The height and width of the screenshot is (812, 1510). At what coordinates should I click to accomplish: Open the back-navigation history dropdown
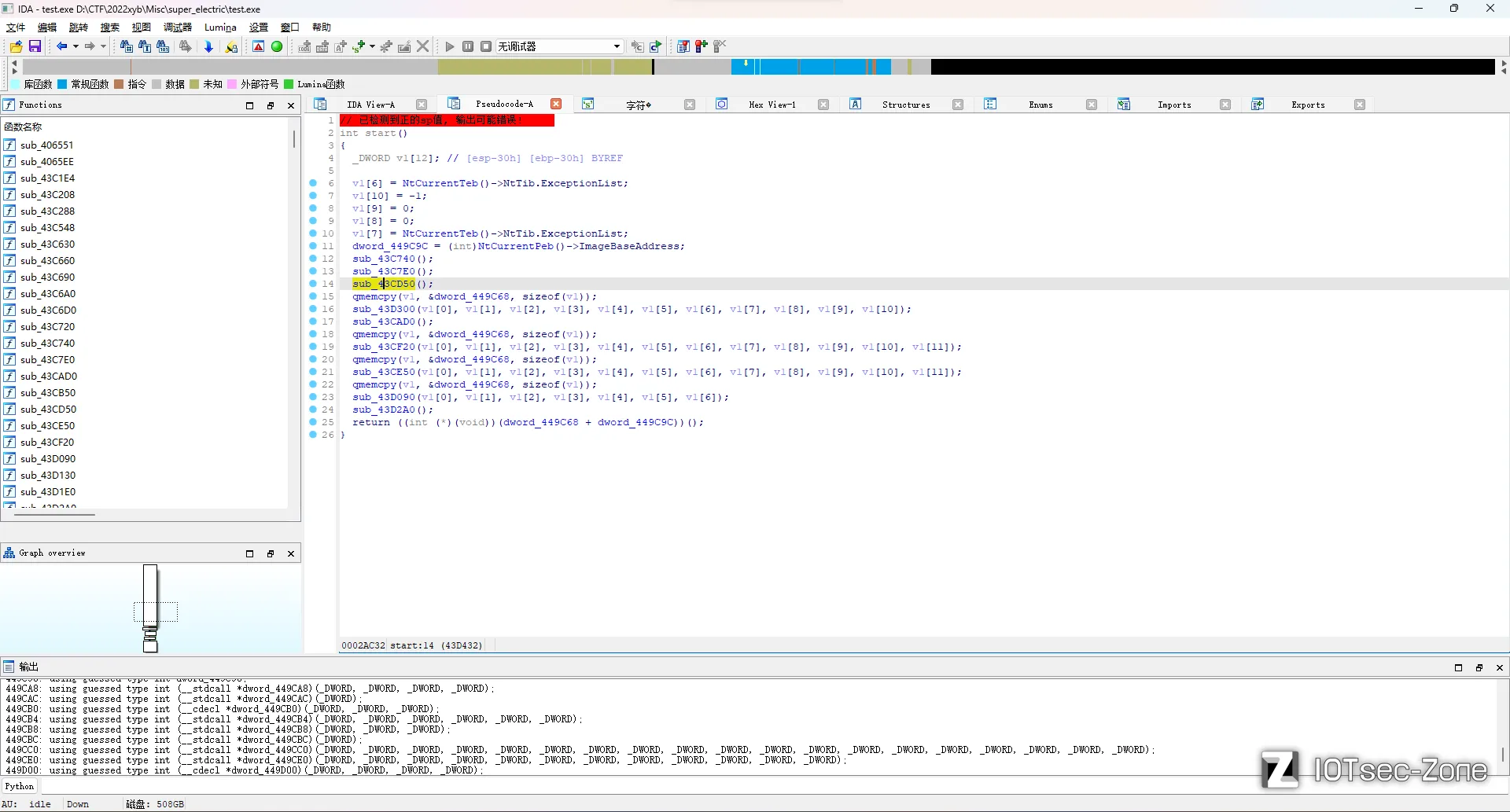click(x=75, y=47)
